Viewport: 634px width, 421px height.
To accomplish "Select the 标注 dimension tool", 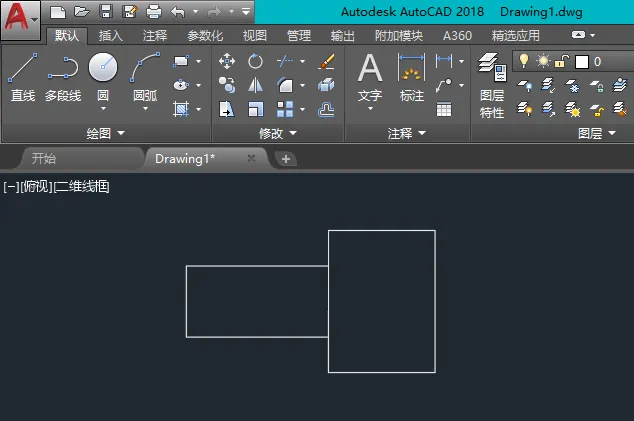I will tap(412, 78).
